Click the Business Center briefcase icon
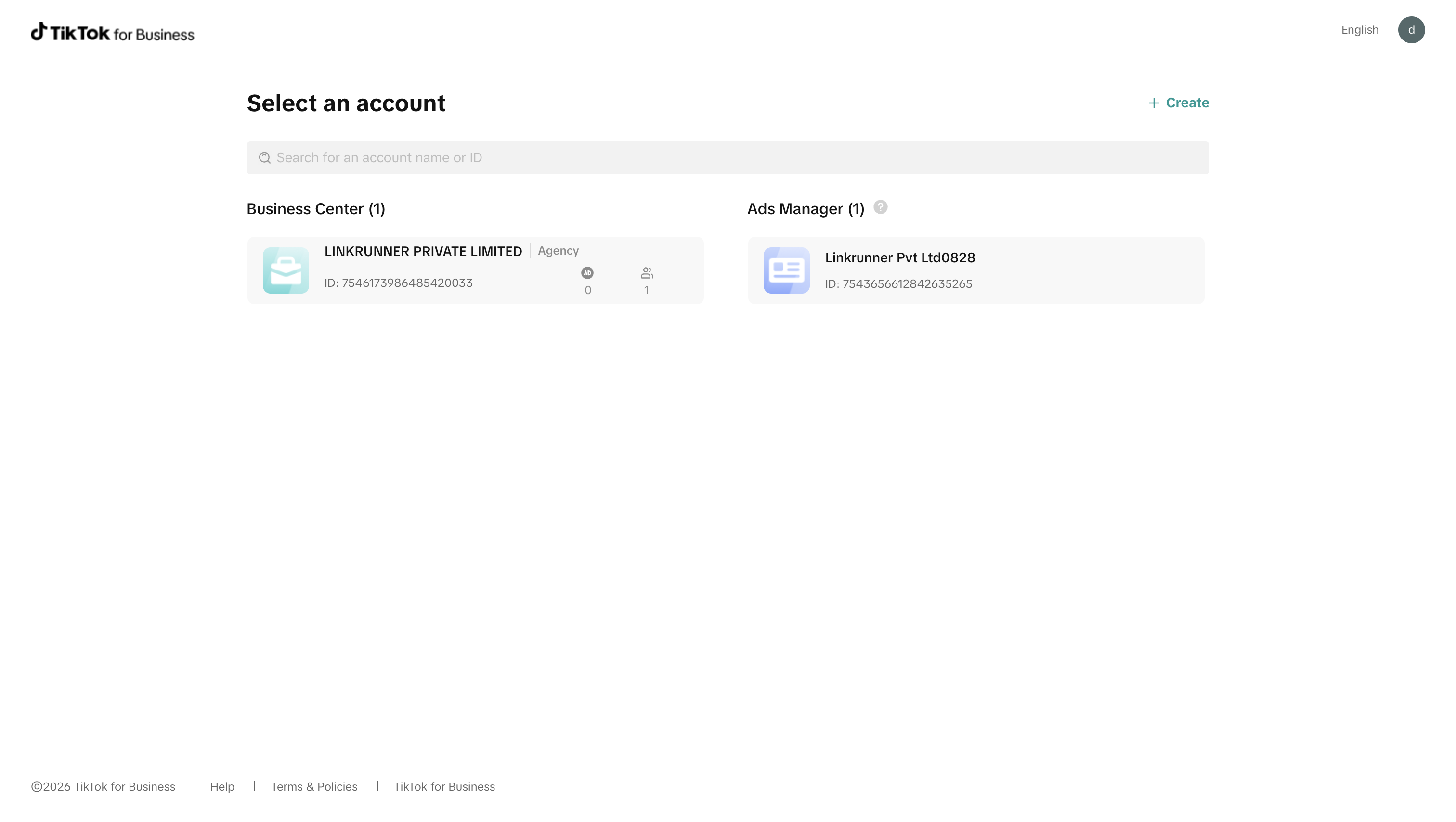The image size is (1456, 822). click(286, 270)
